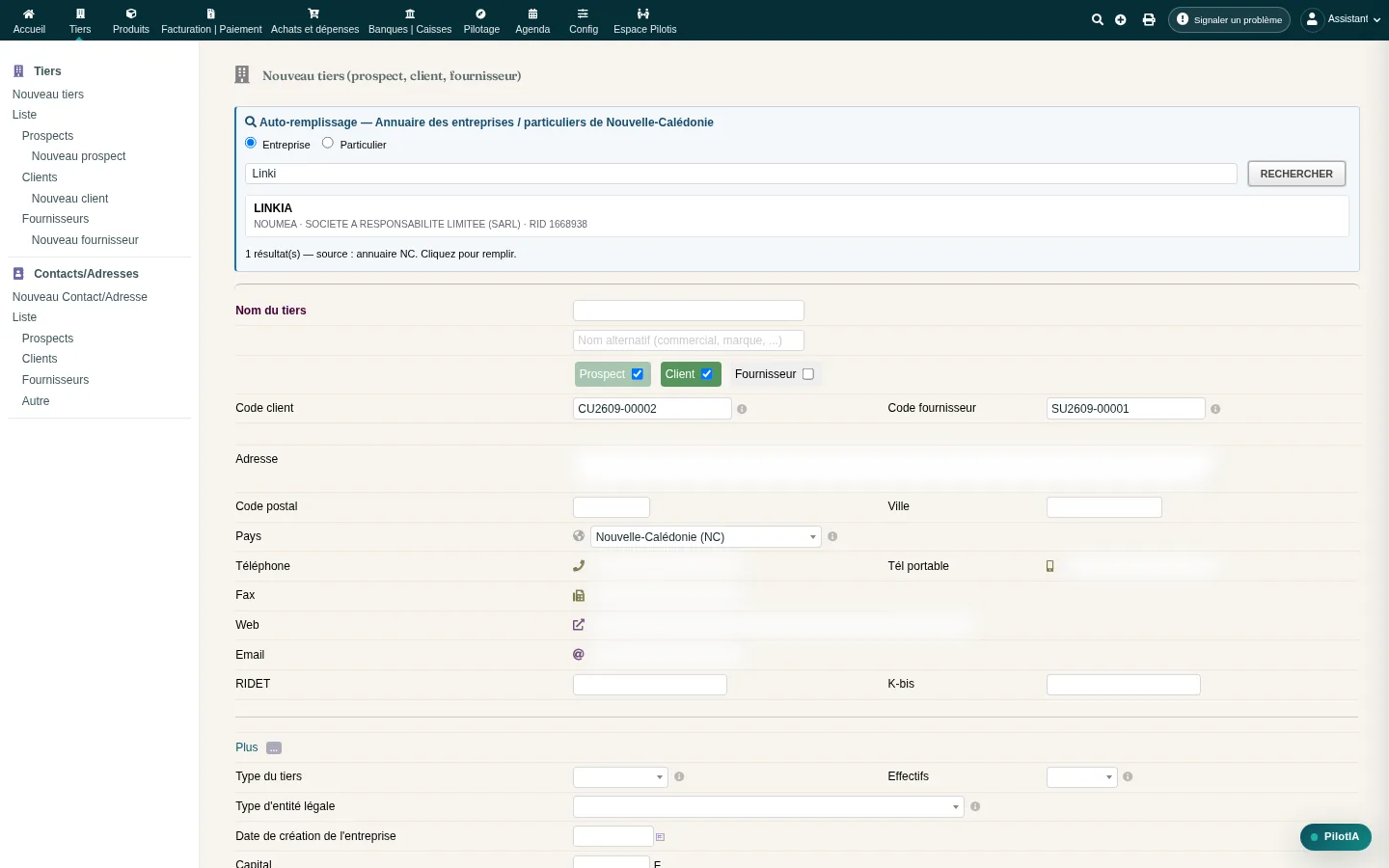The height and width of the screenshot is (868, 1389).
Task: Click the Nom du tiers input field
Action: click(689, 311)
